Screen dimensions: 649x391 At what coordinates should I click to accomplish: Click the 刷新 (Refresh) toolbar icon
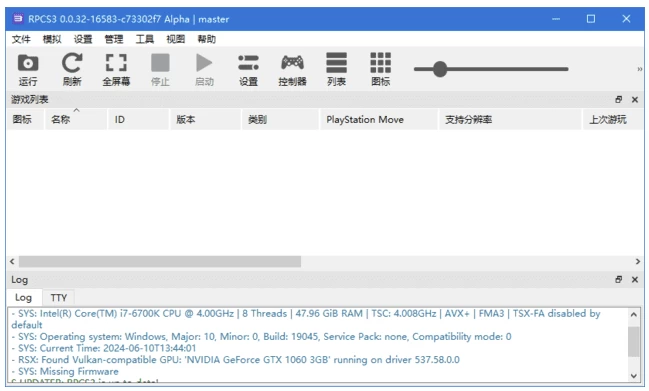(72, 63)
